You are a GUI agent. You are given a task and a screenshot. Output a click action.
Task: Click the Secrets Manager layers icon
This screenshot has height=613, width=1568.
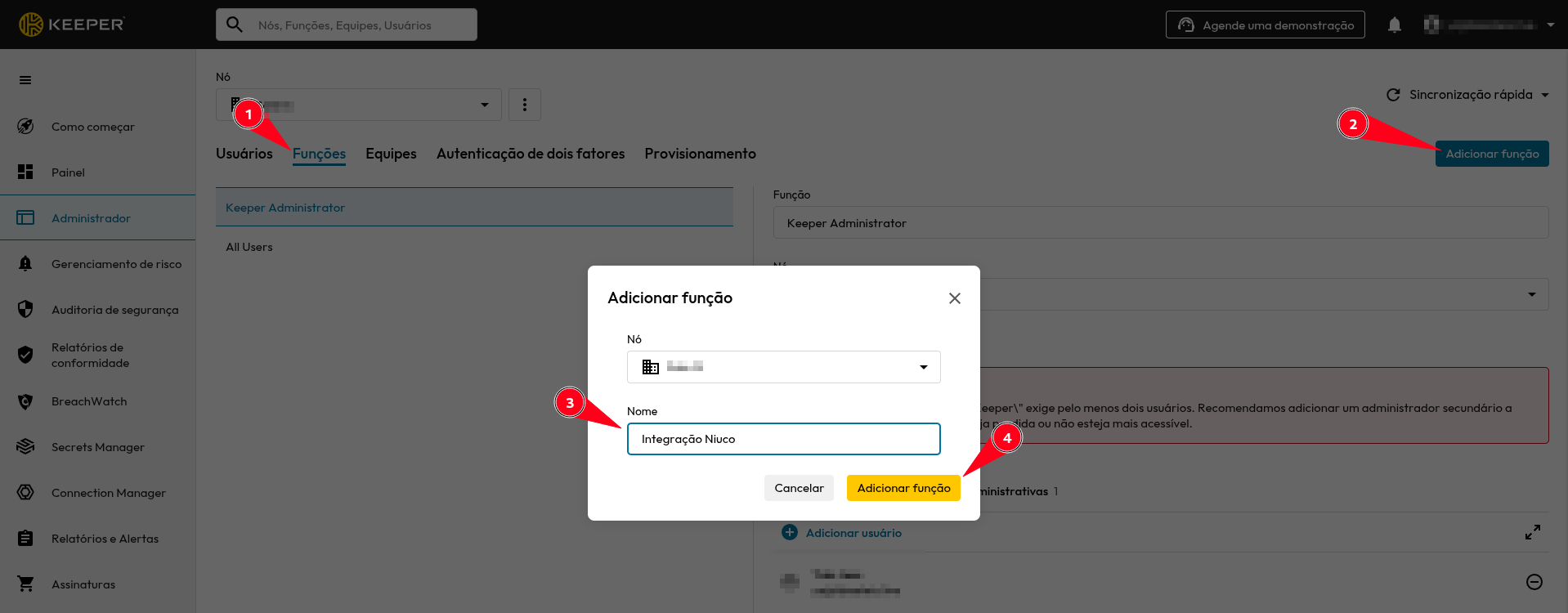point(25,447)
